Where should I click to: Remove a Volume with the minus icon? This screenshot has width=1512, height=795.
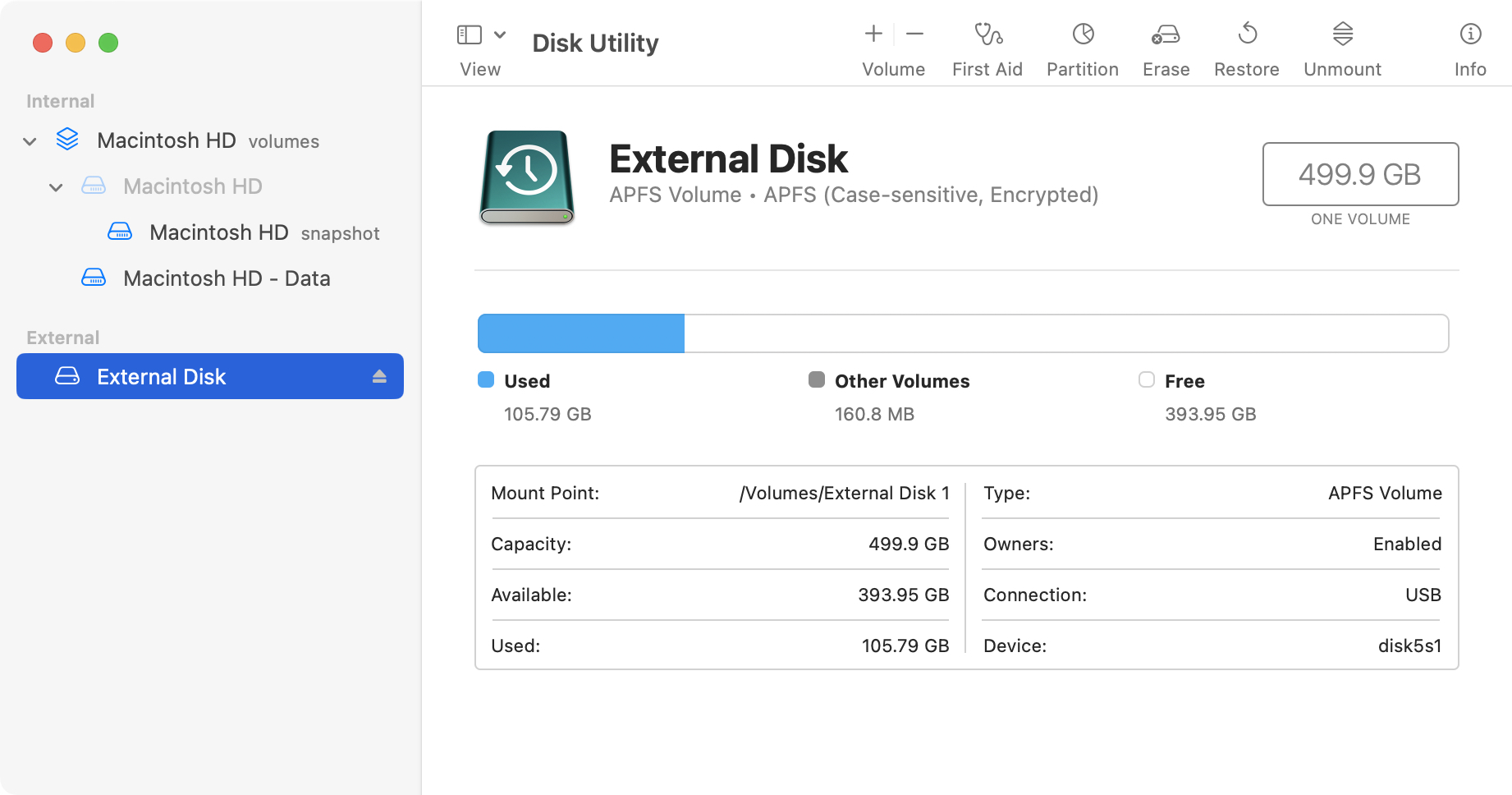914,34
